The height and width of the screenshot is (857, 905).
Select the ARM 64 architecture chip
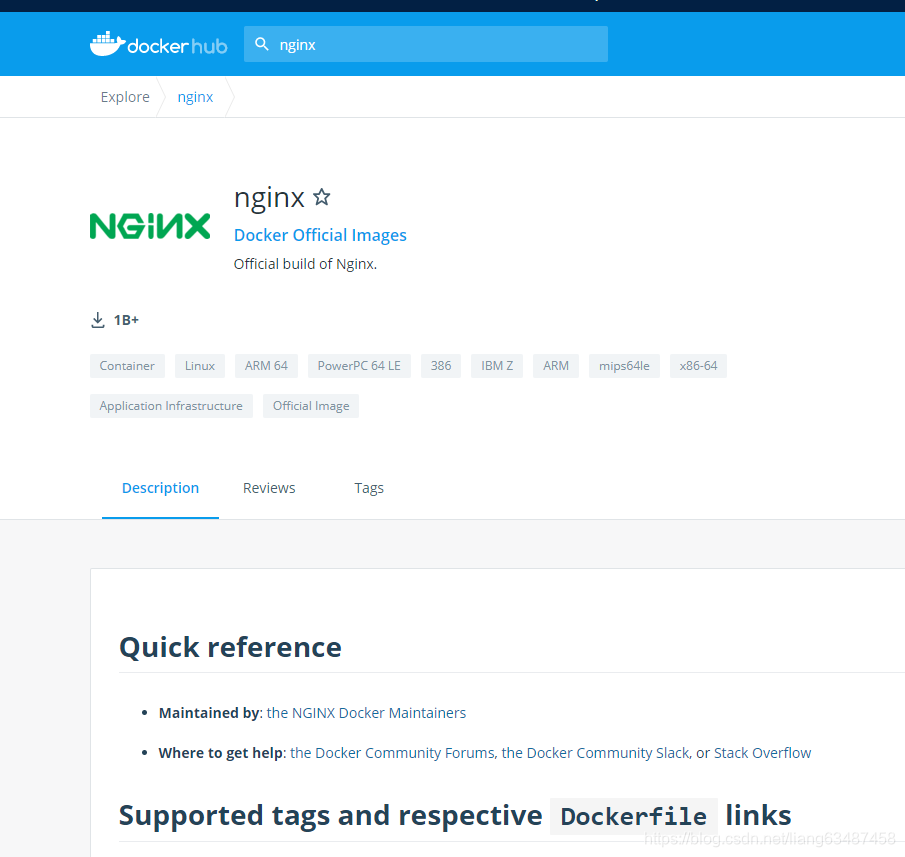[266, 366]
